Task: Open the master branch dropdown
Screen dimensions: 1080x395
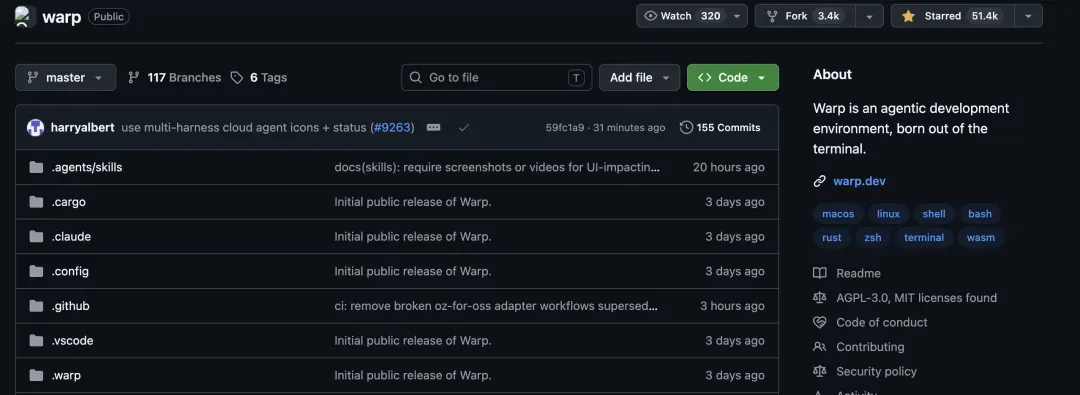Action: pos(65,77)
